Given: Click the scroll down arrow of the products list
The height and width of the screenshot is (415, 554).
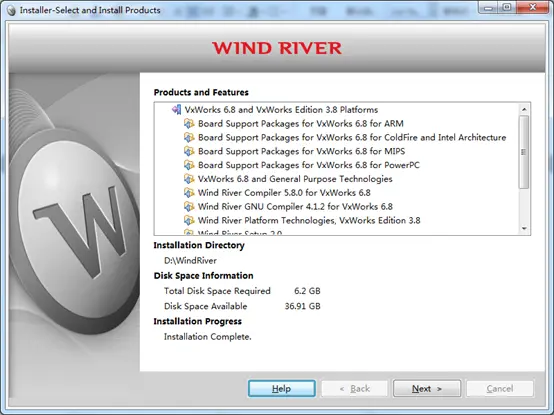Looking at the screenshot, I should (524, 229).
